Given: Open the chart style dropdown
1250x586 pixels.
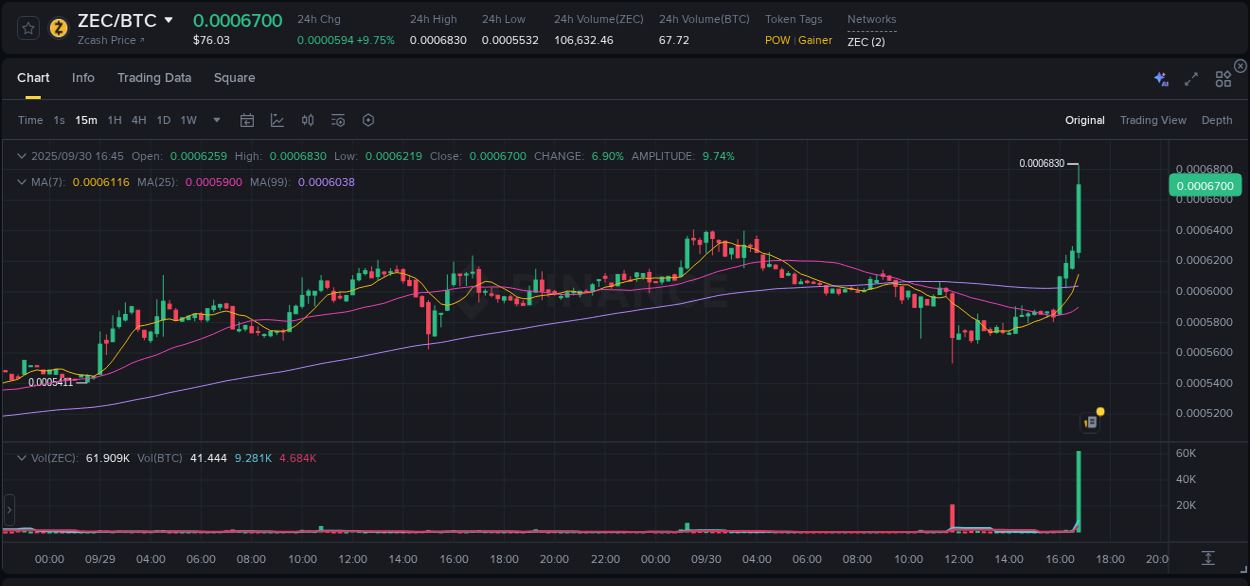Looking at the screenshot, I should [x=275, y=120].
